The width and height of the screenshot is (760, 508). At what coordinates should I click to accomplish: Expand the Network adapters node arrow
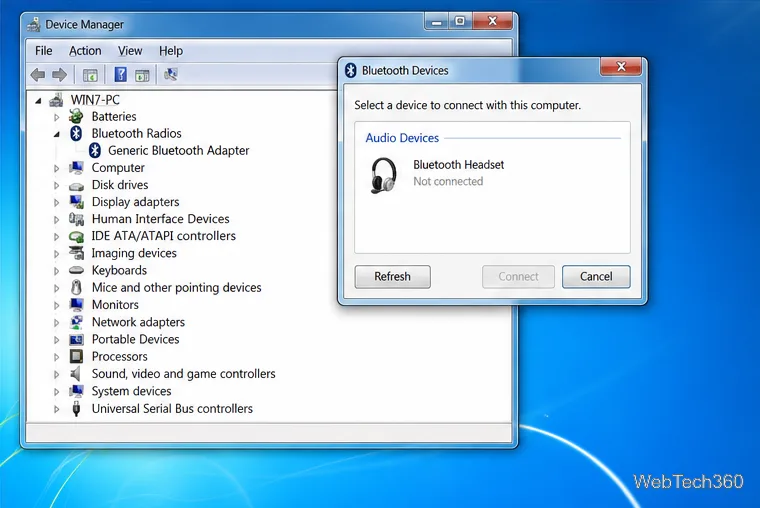tap(56, 322)
